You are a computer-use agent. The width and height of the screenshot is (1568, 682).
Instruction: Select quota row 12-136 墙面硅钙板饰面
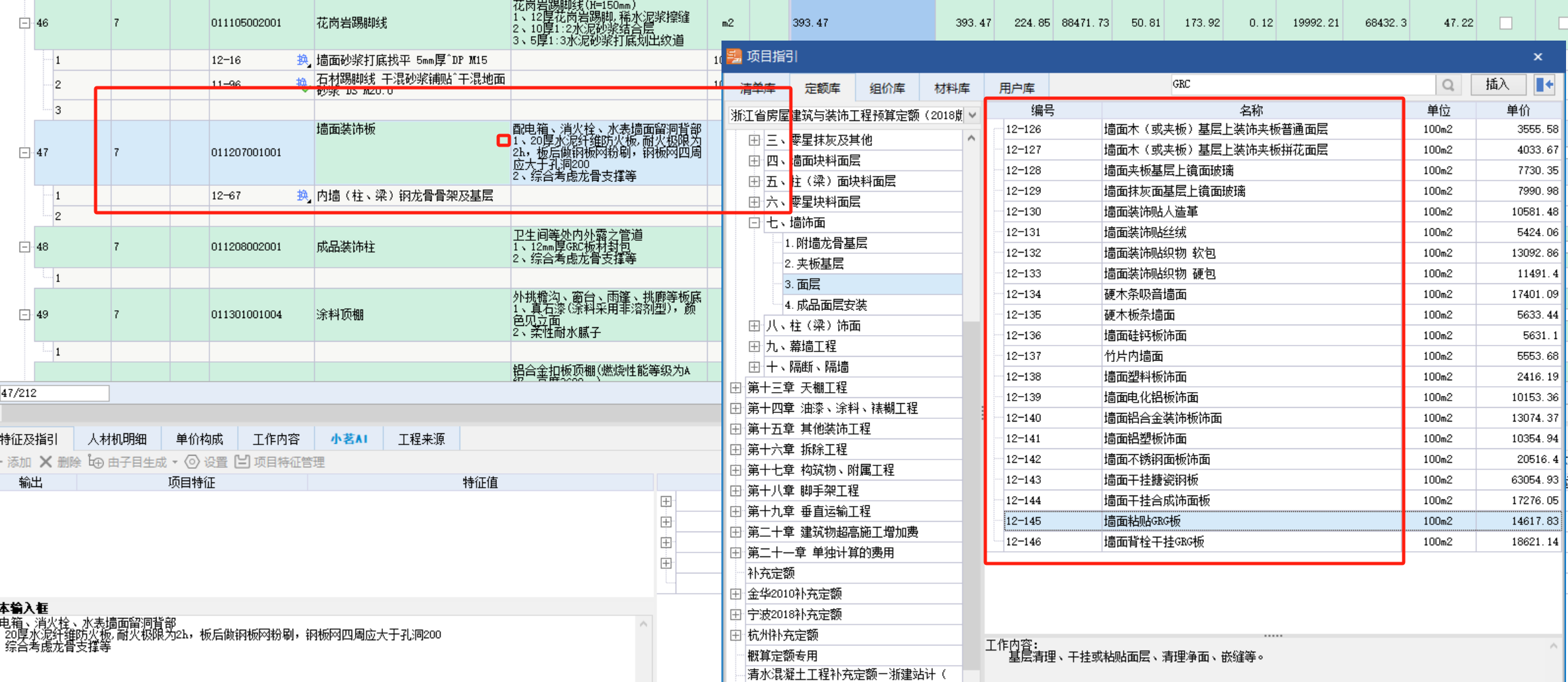(x=1282, y=336)
